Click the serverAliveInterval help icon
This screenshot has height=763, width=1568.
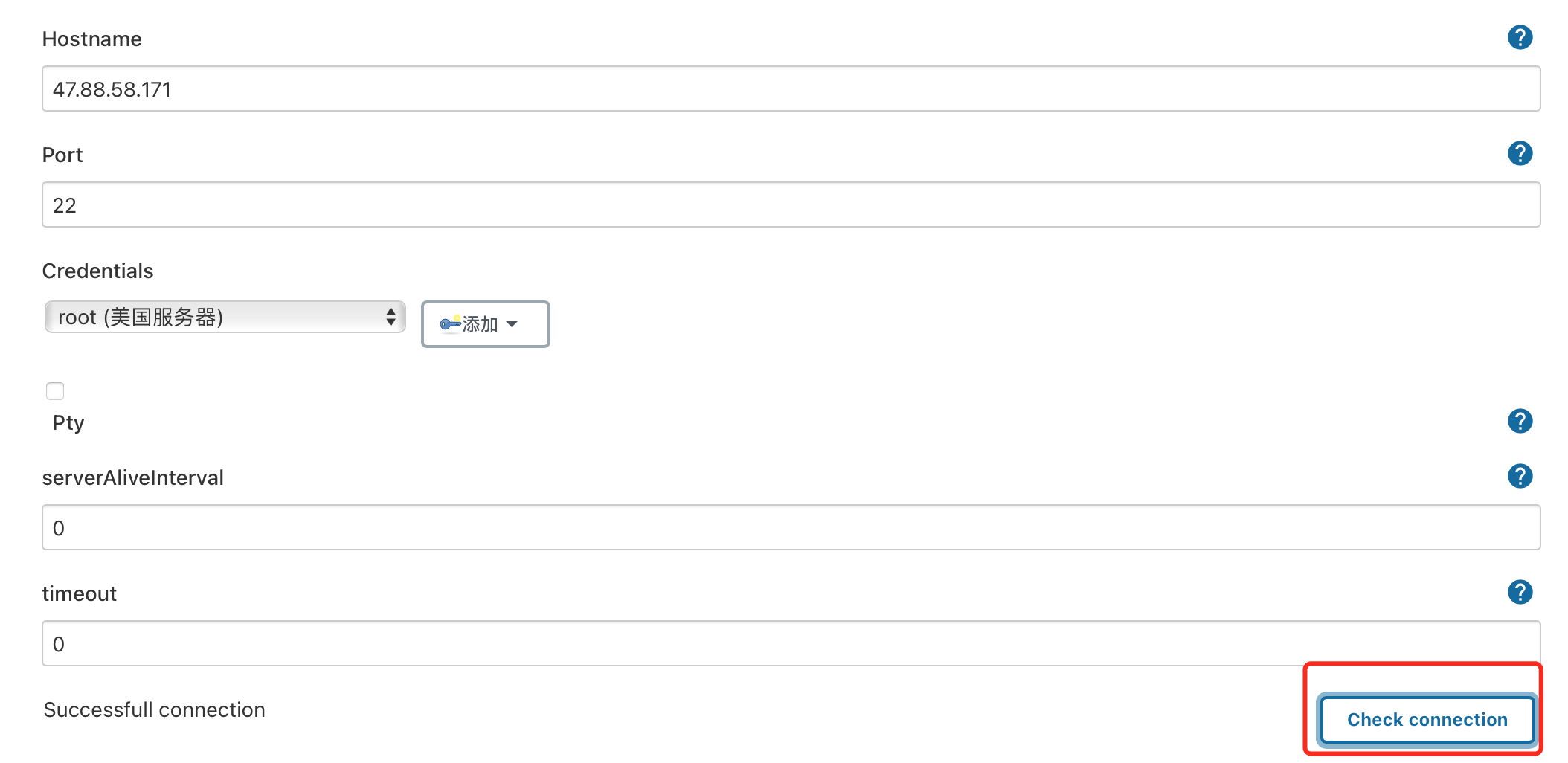[1520, 476]
